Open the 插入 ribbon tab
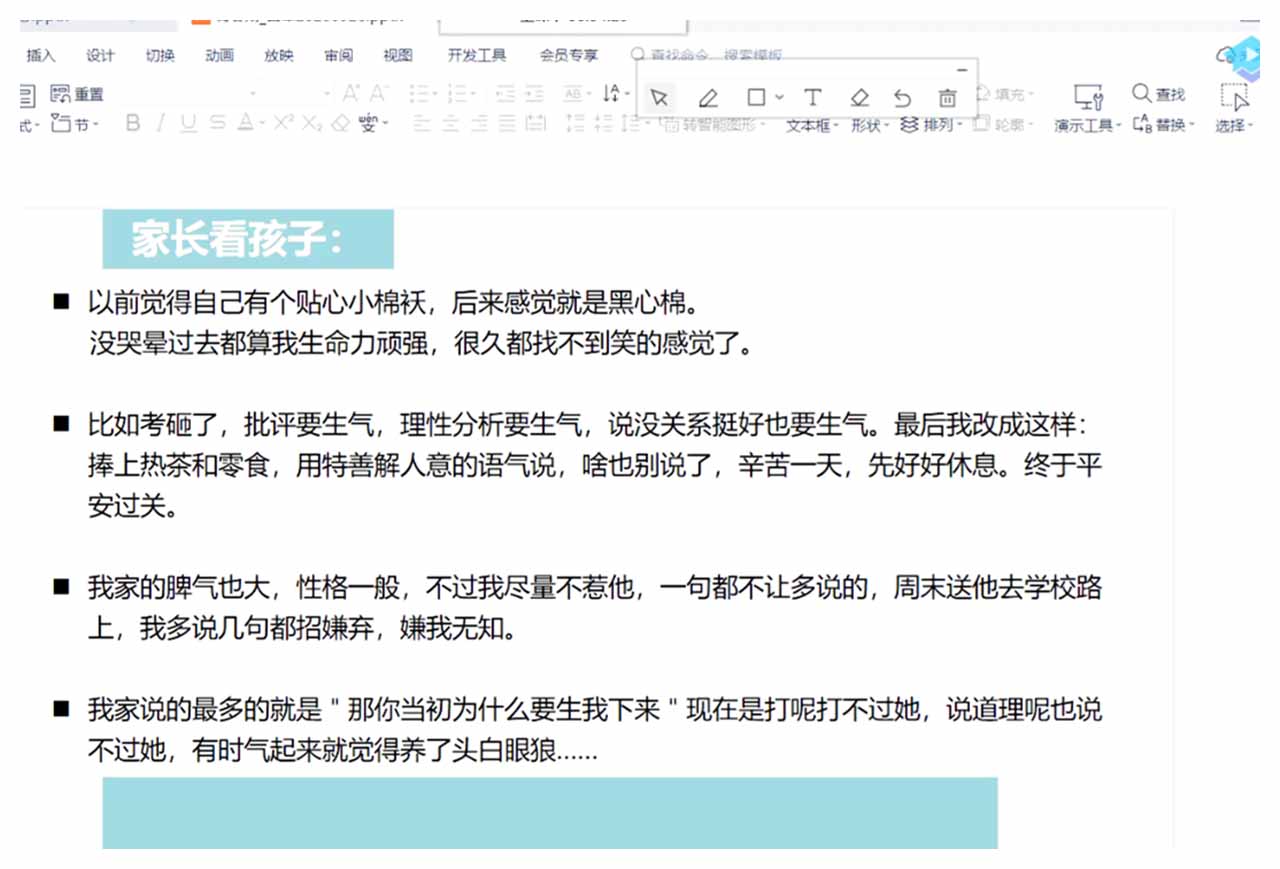Image resolution: width=1280 pixels, height=869 pixels. 41,55
